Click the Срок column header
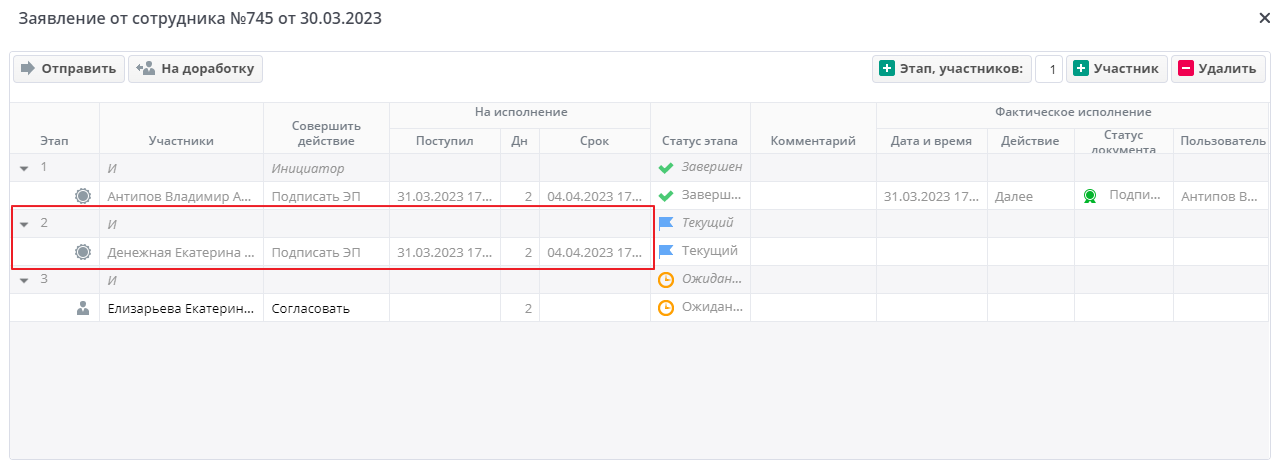 pos(594,141)
